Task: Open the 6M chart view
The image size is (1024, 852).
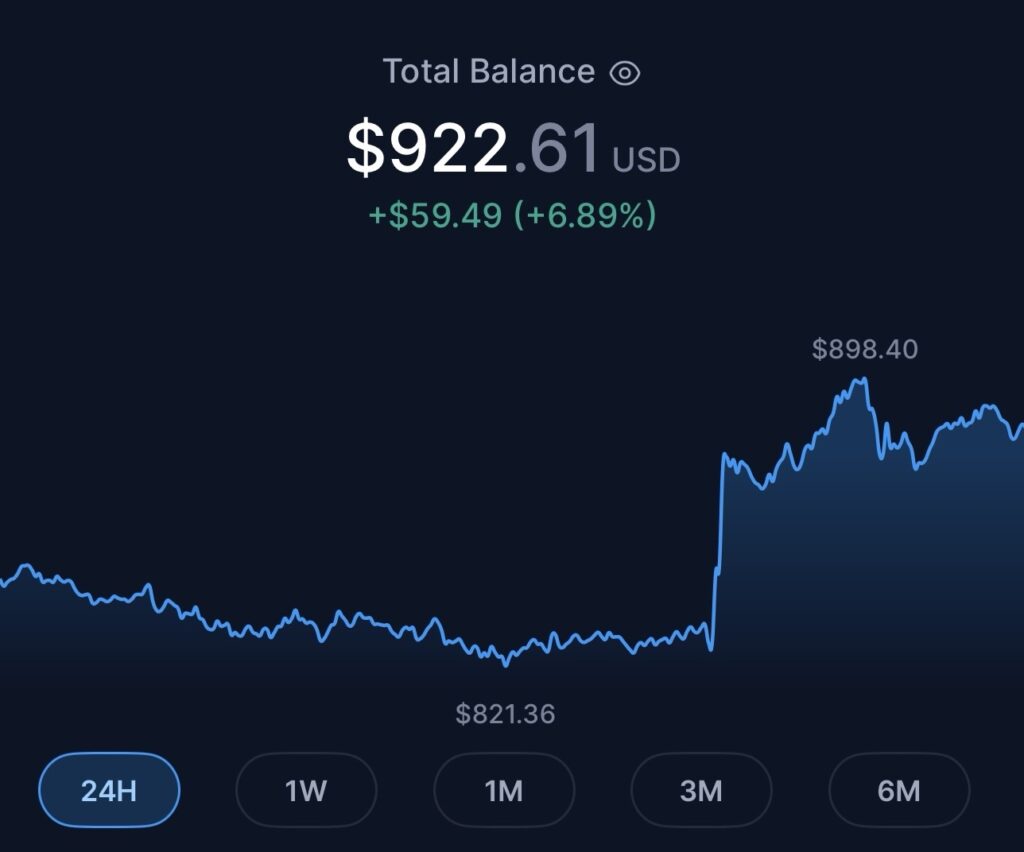Action: 898,790
